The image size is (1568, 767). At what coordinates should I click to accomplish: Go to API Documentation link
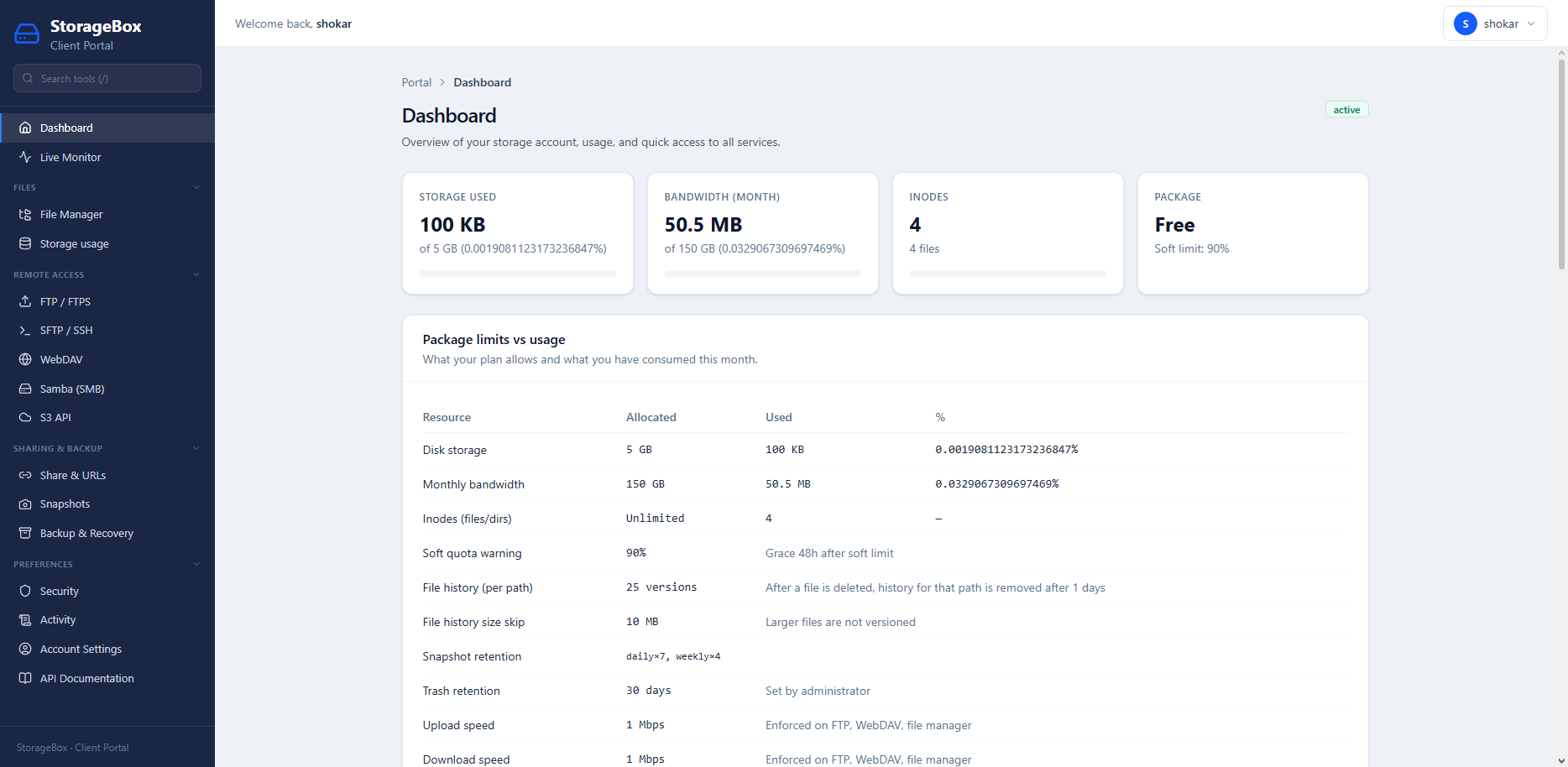click(107, 678)
